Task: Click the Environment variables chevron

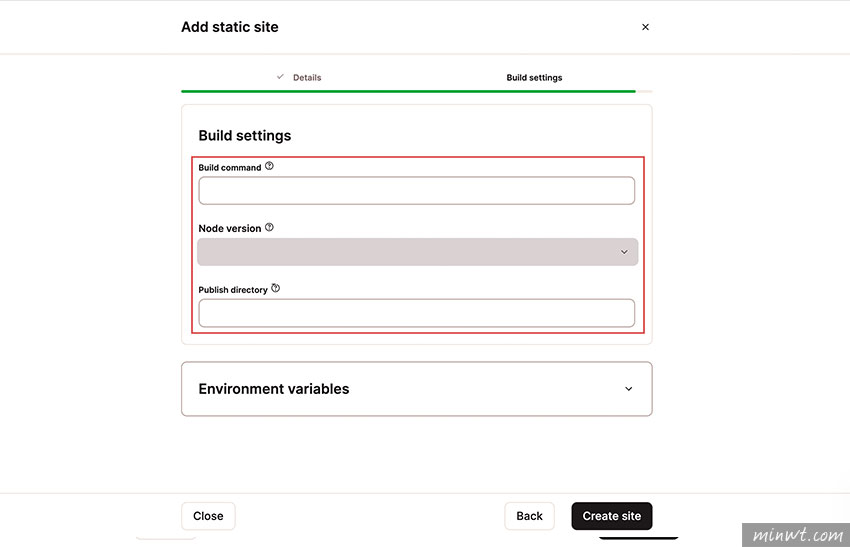Action: [x=628, y=389]
